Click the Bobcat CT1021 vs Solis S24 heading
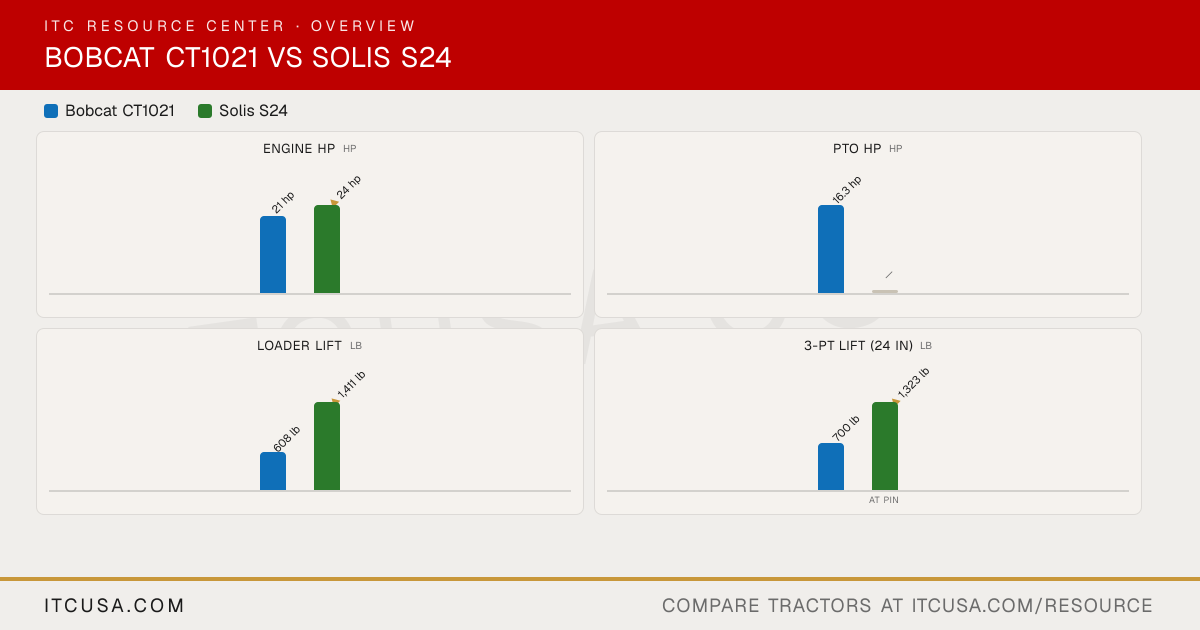This screenshot has height=630, width=1200. tap(248, 58)
